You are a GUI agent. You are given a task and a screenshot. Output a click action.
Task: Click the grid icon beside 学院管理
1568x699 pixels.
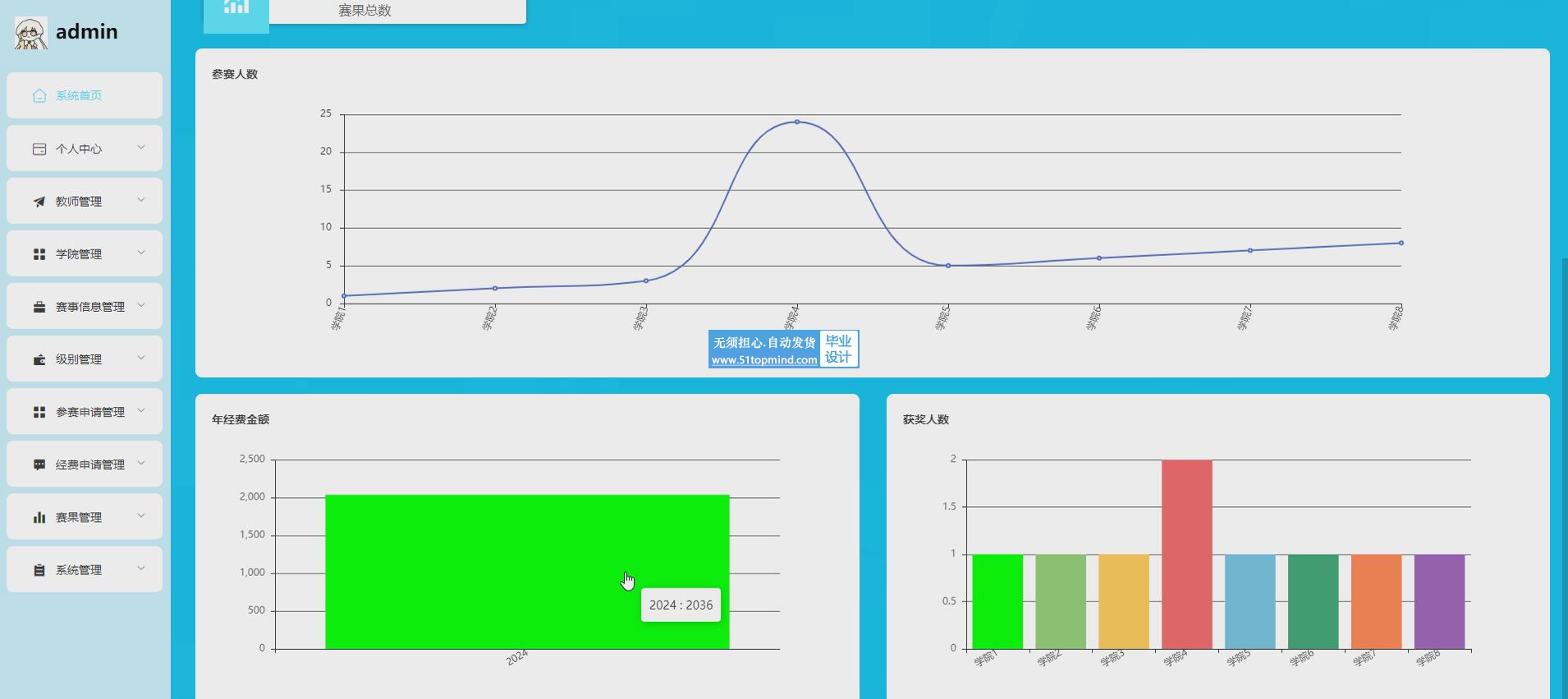[x=39, y=254]
